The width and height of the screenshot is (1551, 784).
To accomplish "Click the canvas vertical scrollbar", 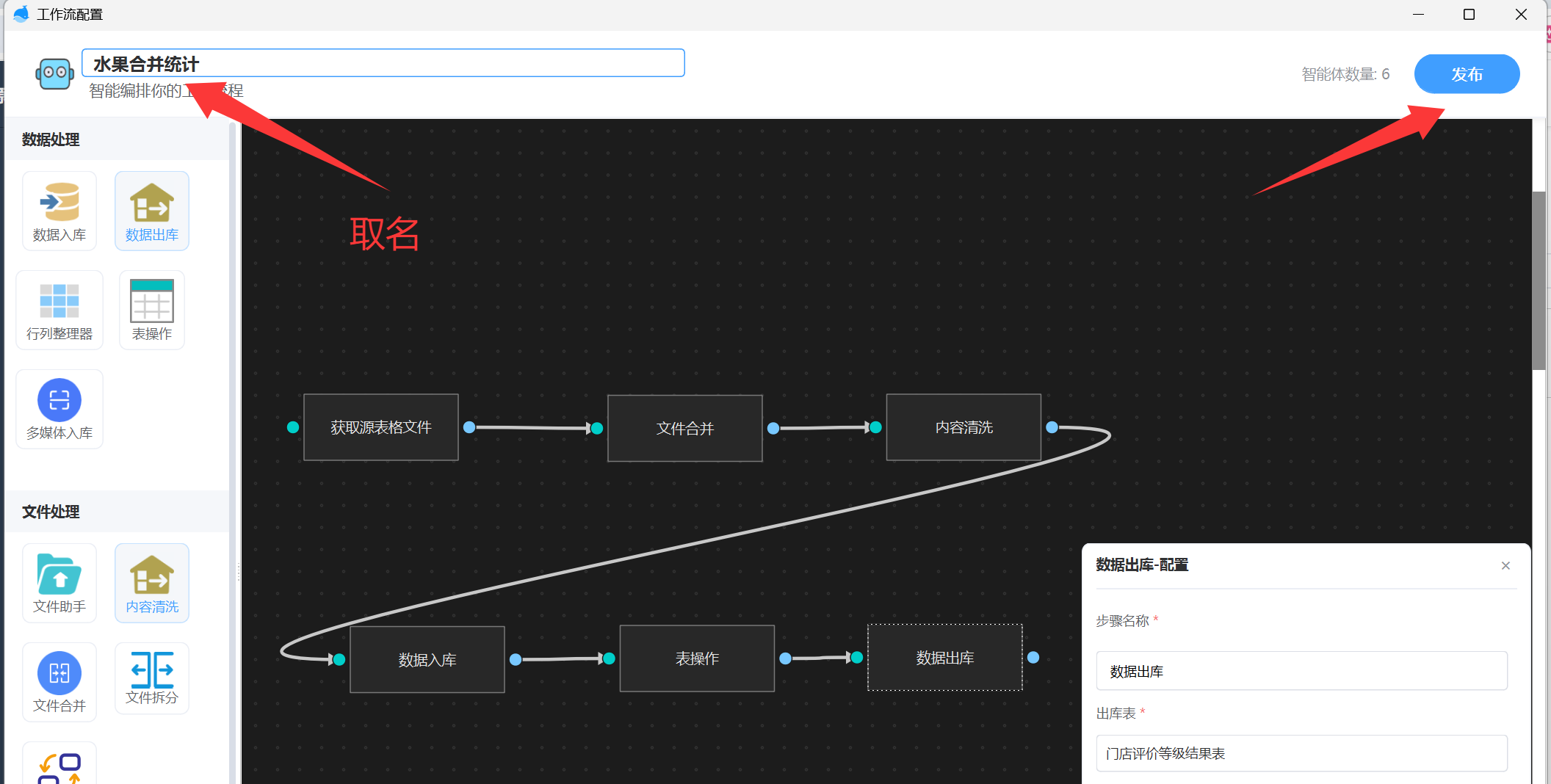I will [1539, 279].
